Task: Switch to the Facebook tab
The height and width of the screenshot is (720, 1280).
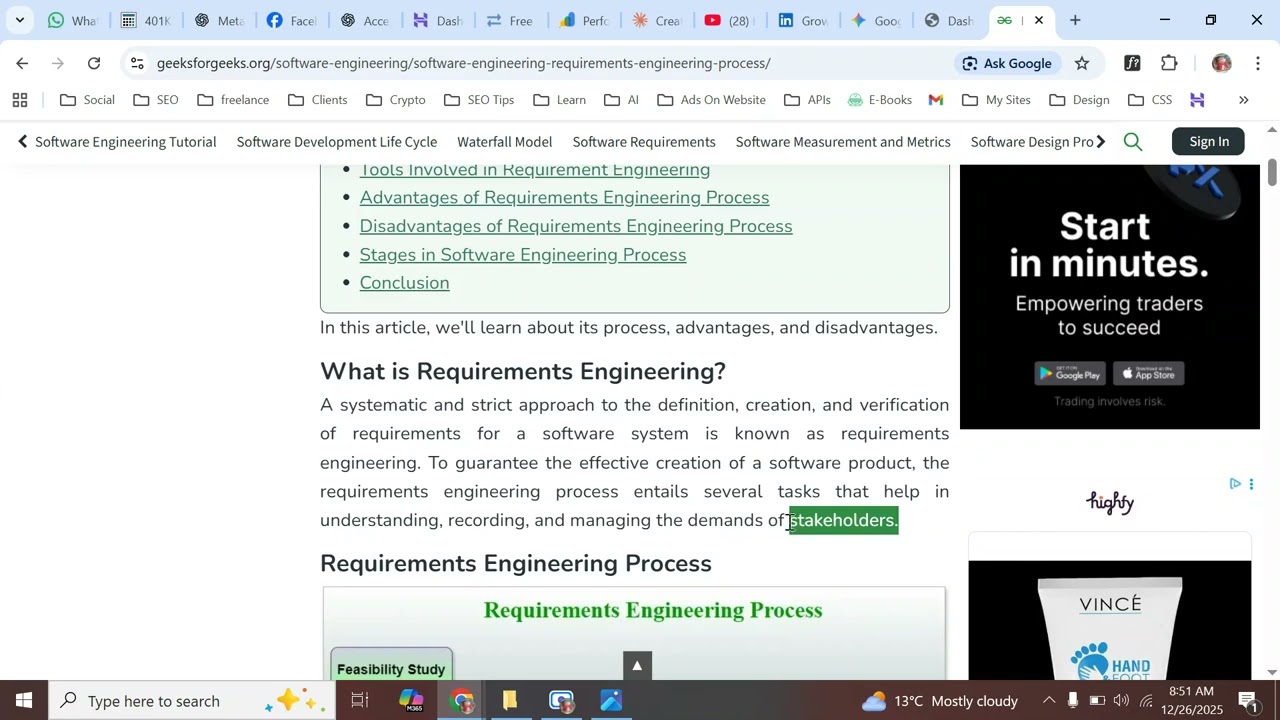Action: [291, 20]
